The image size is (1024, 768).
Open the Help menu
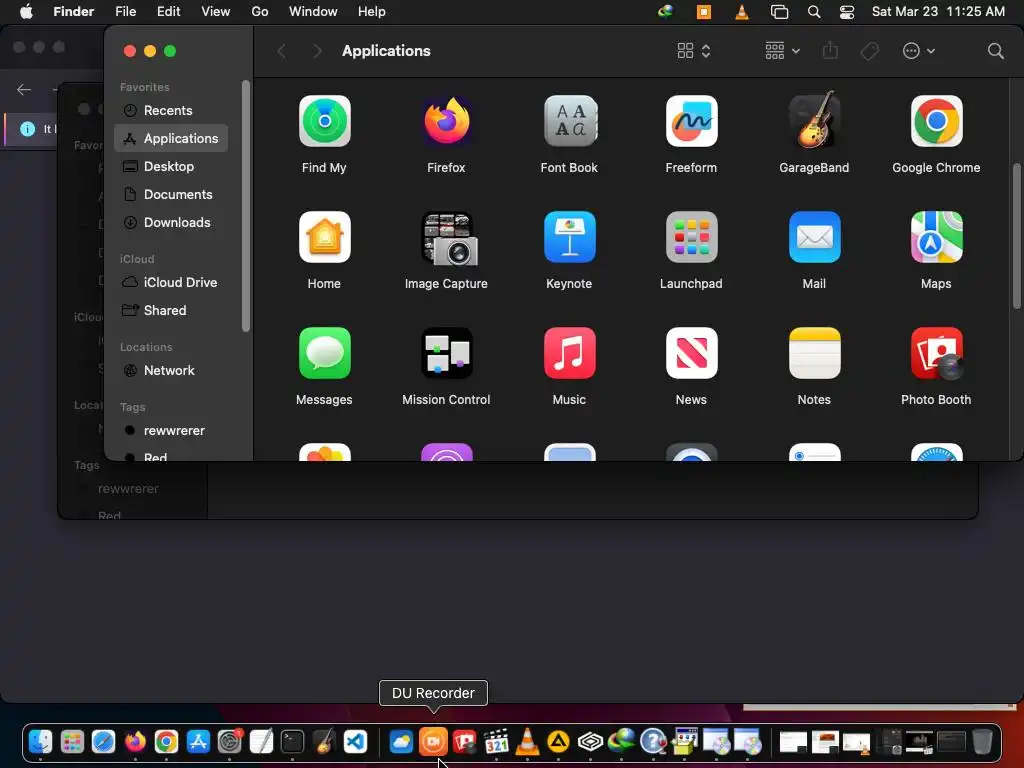click(372, 12)
